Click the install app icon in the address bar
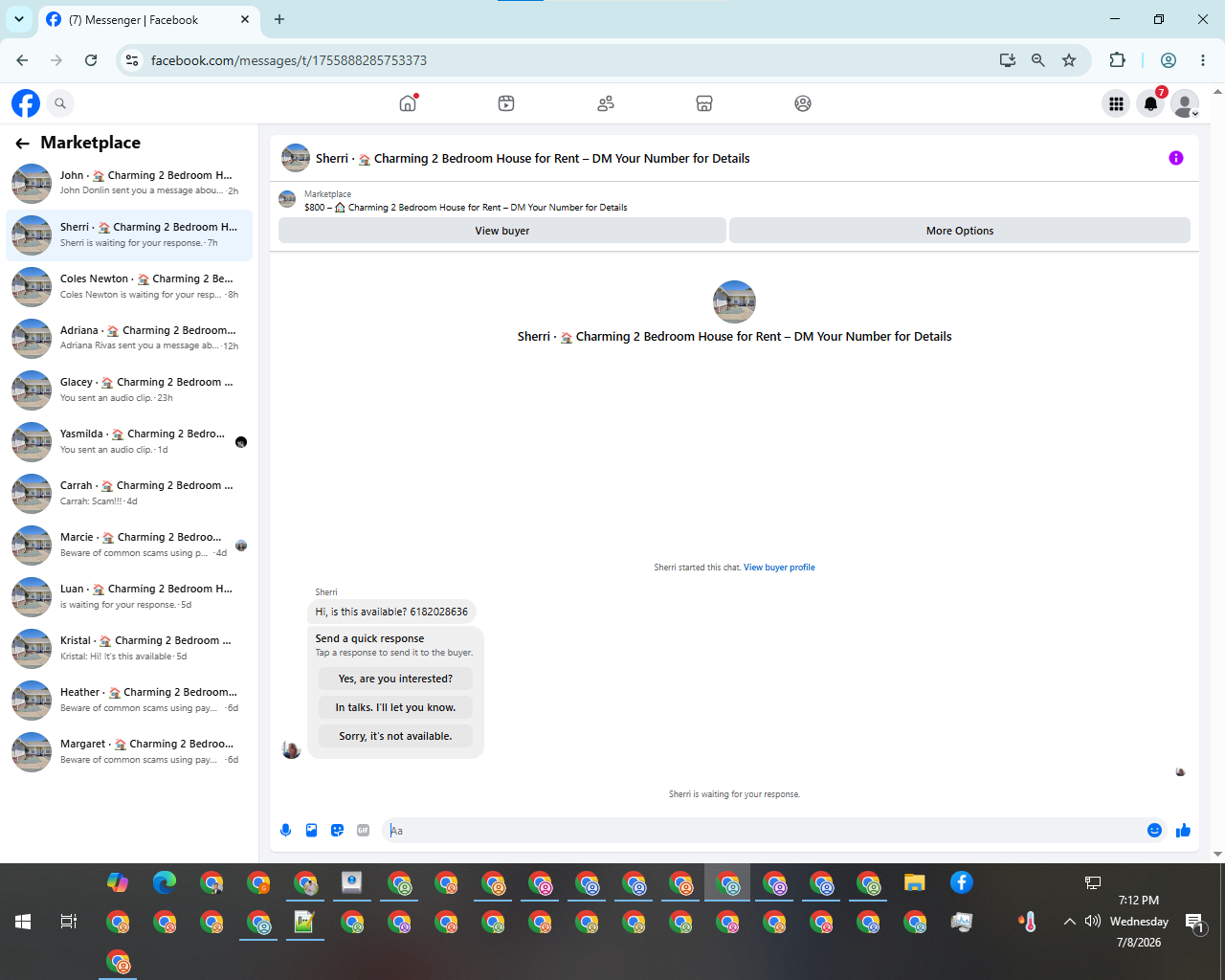Screen dimensions: 1225x980 tap(1007, 60)
